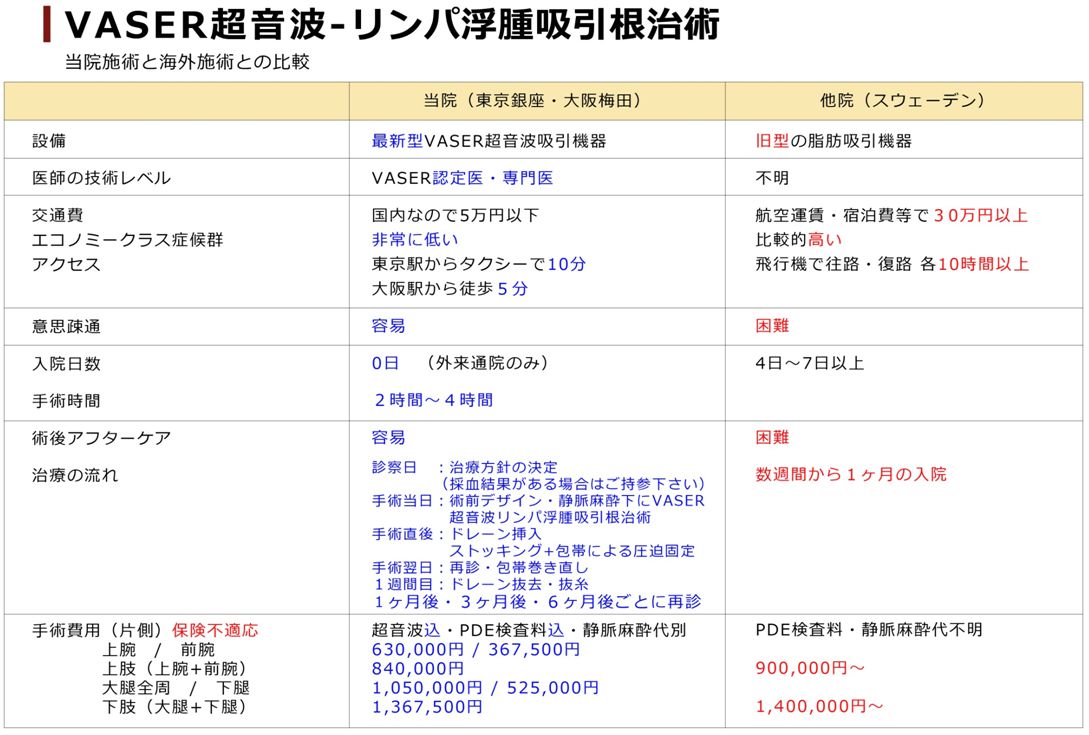The width and height of the screenshot is (1089, 735).
Task: Click line '超音波リンパ浮腫吸引根治術' in the flow list
Action: (550, 518)
